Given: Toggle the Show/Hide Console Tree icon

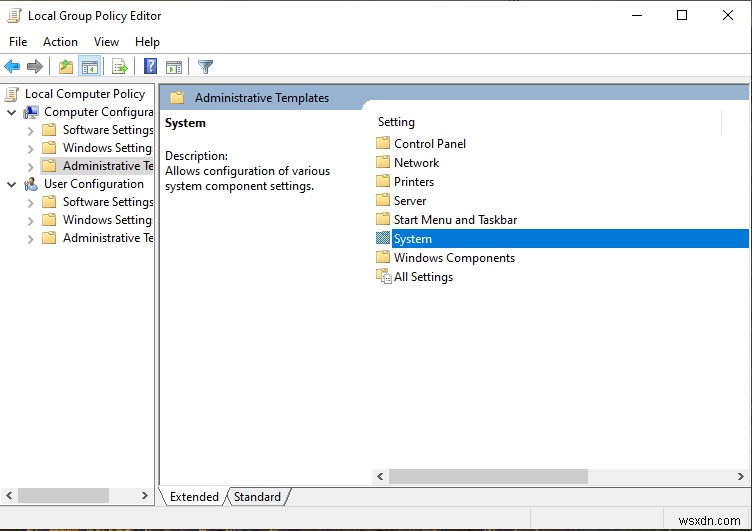Looking at the screenshot, I should (x=90, y=67).
